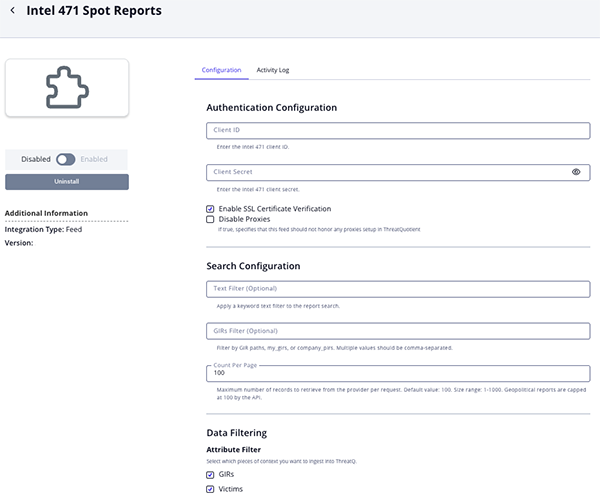
Task: Click the puzzle piece integration icon
Action: (x=67, y=88)
